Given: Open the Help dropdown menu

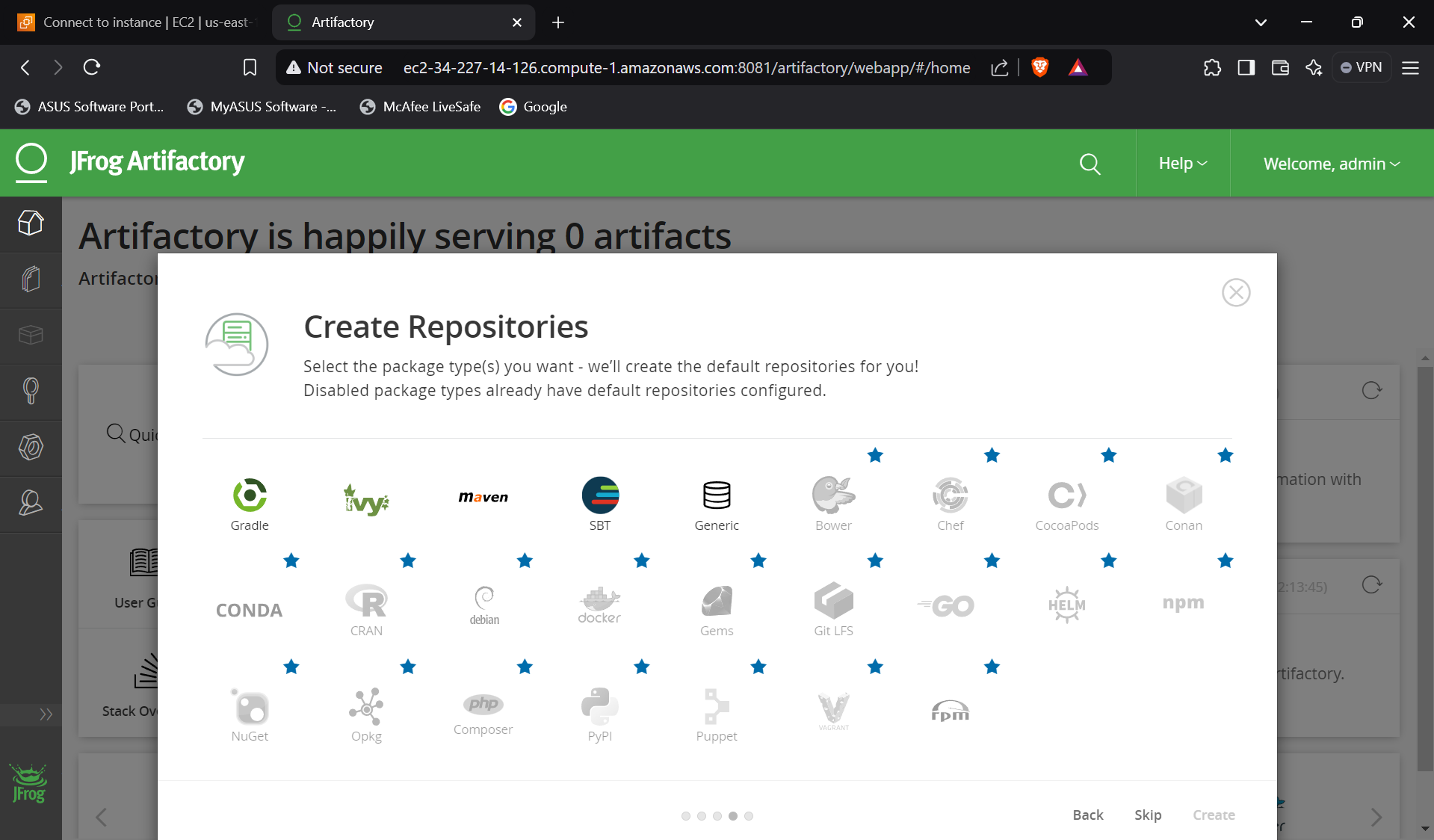Looking at the screenshot, I should [x=1181, y=163].
